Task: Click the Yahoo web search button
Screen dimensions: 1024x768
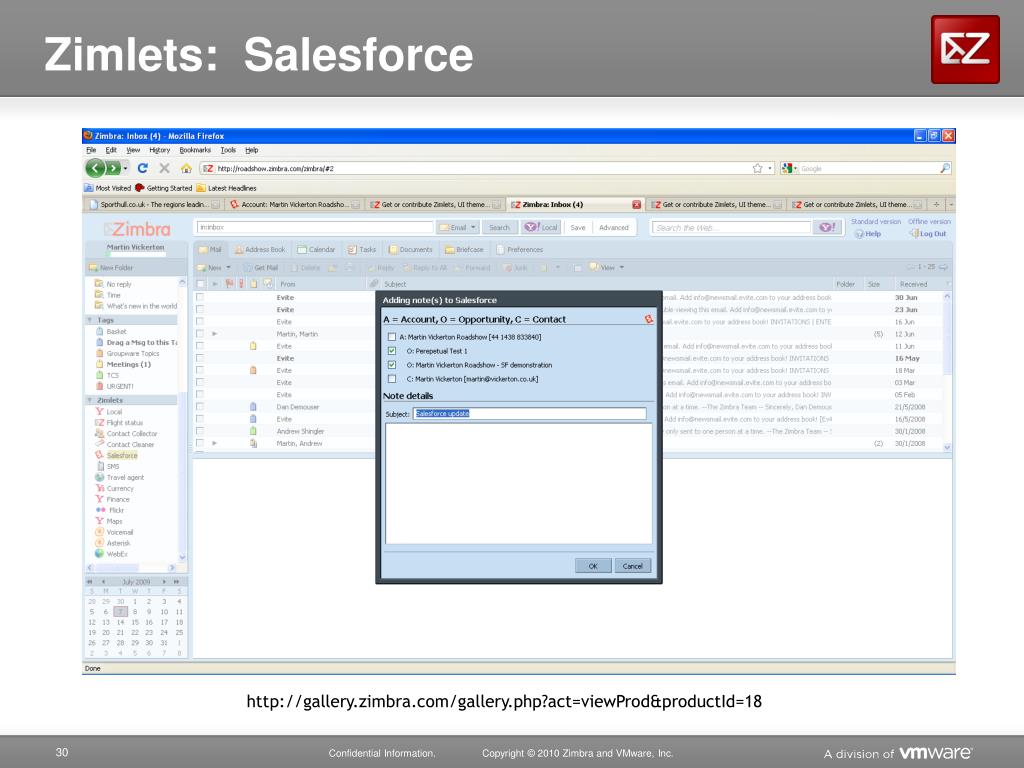Action: [x=827, y=227]
